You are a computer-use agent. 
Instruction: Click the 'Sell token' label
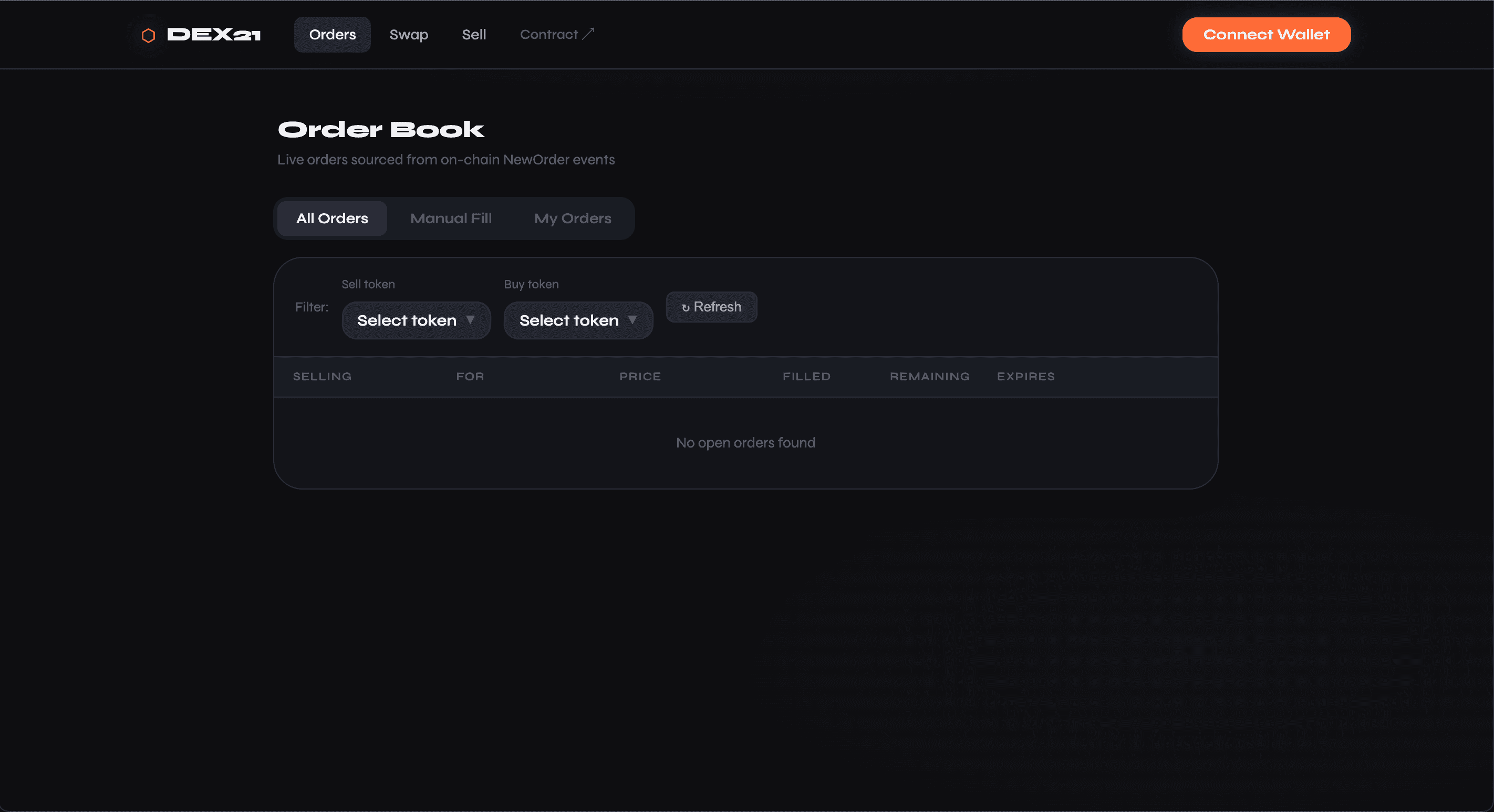tap(368, 284)
